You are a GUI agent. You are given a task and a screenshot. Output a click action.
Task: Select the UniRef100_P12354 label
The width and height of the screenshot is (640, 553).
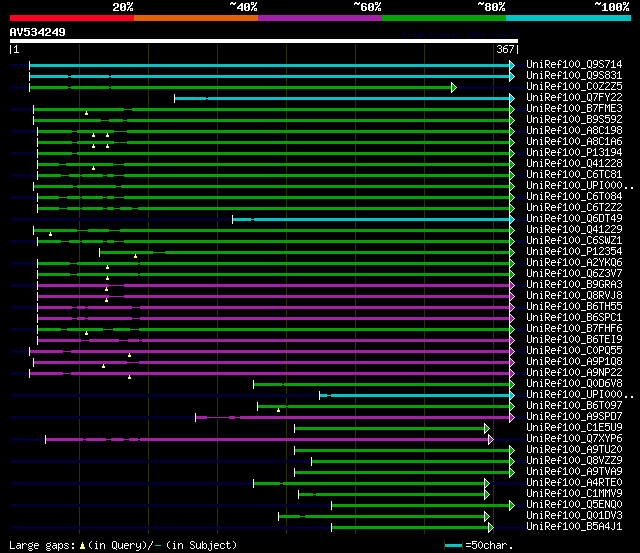pos(574,252)
